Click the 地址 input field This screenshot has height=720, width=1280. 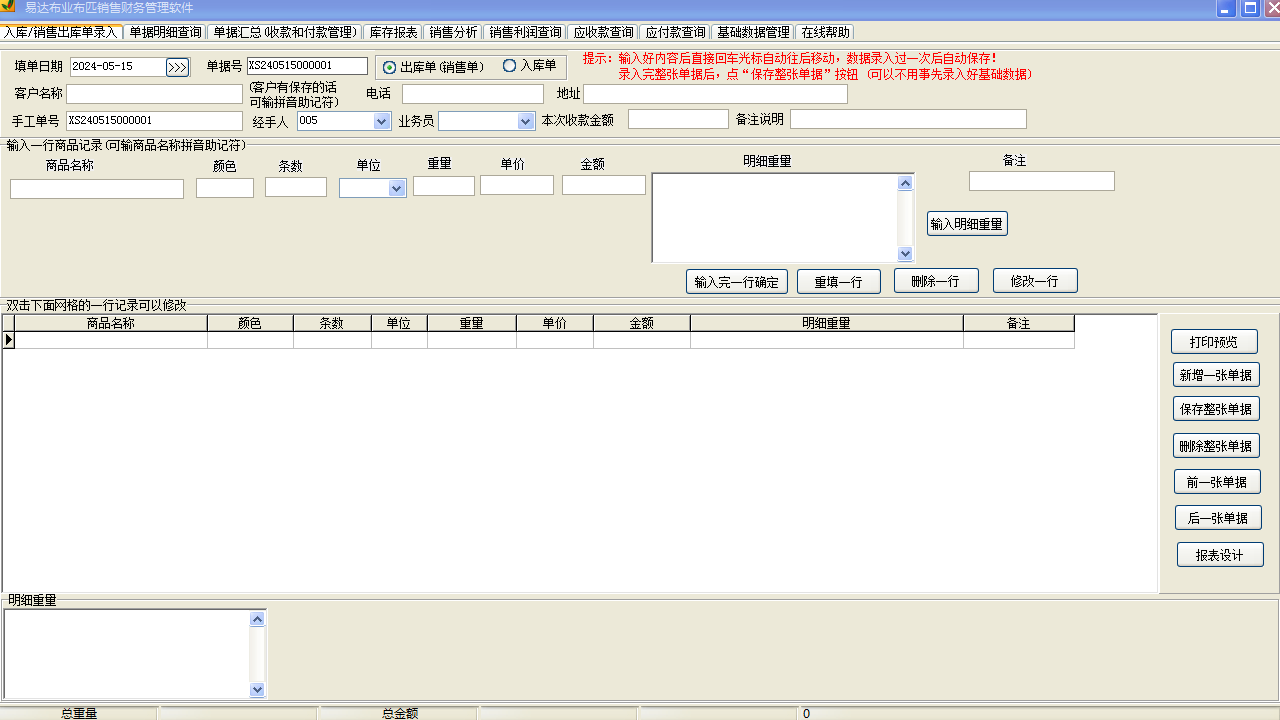(715, 94)
